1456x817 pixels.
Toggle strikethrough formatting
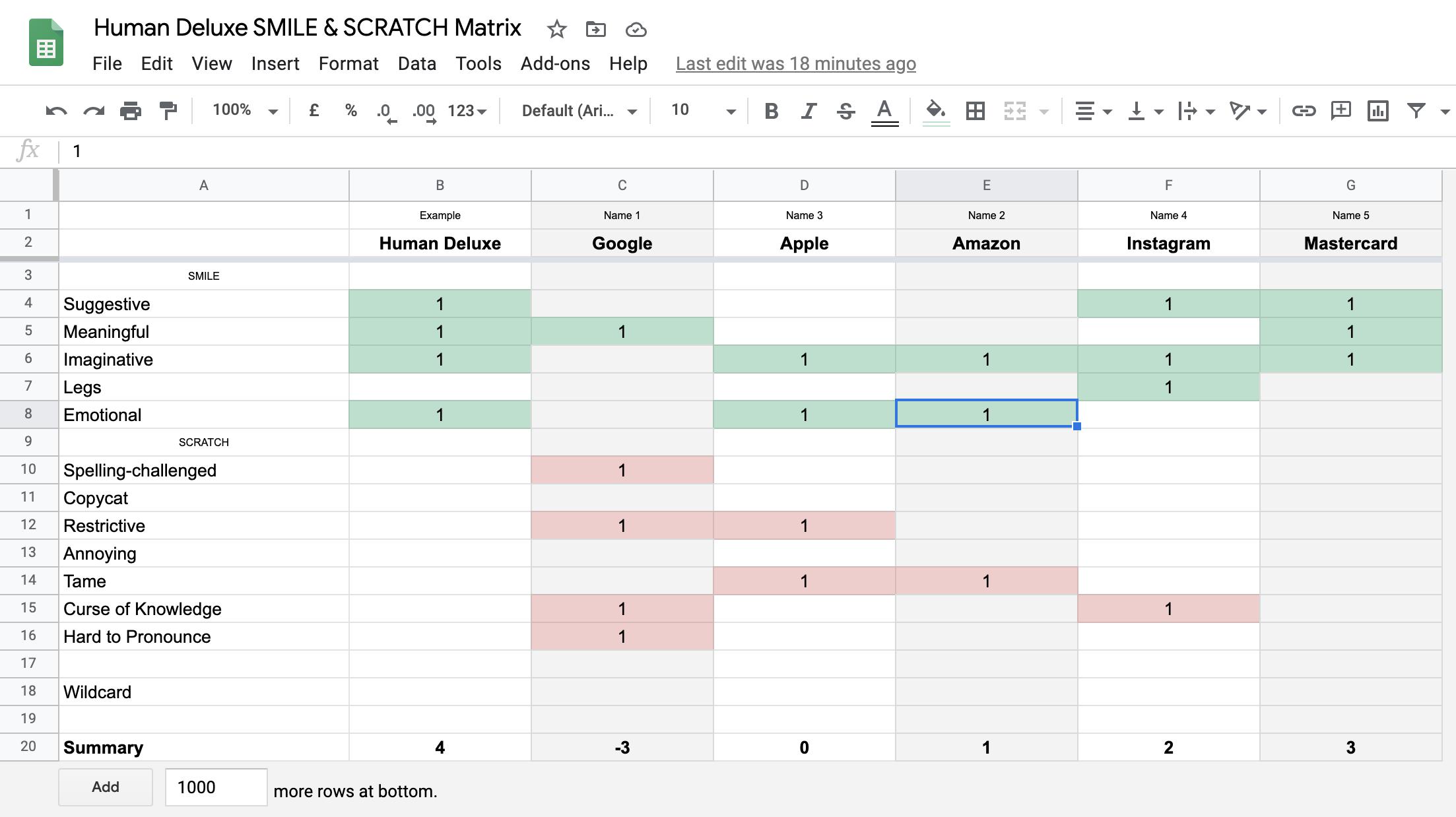point(845,111)
